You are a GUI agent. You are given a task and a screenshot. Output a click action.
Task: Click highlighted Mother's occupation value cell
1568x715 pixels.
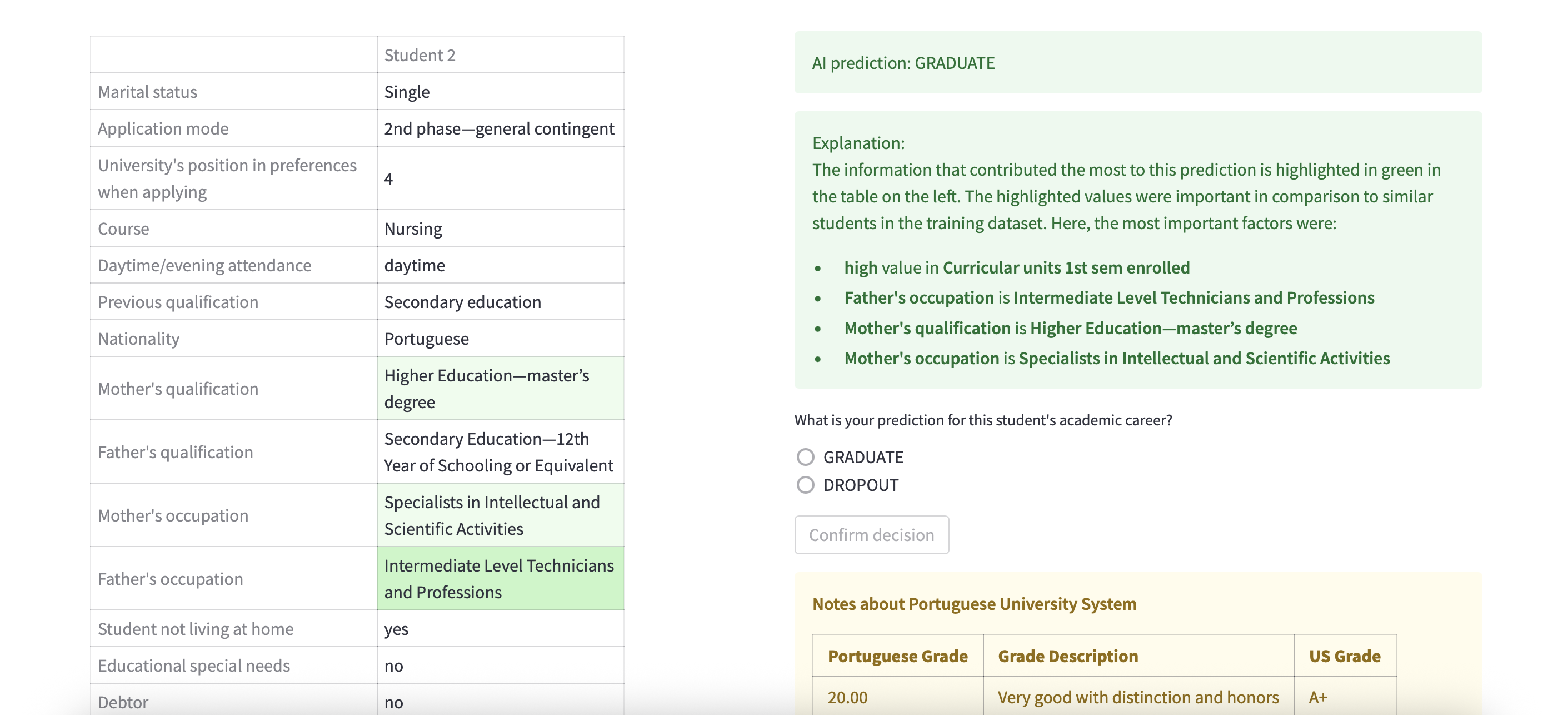click(500, 515)
